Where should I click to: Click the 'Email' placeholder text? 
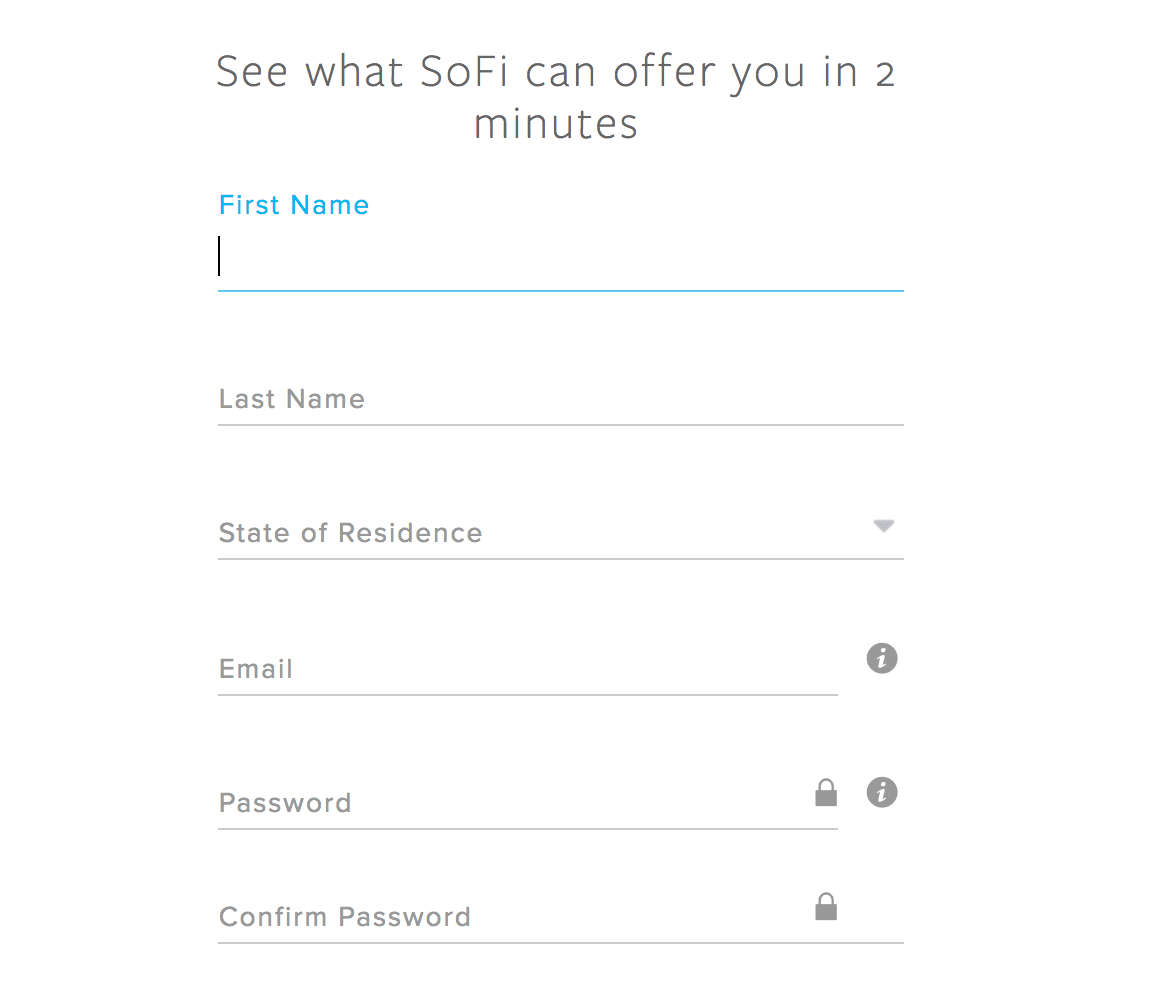click(x=256, y=669)
